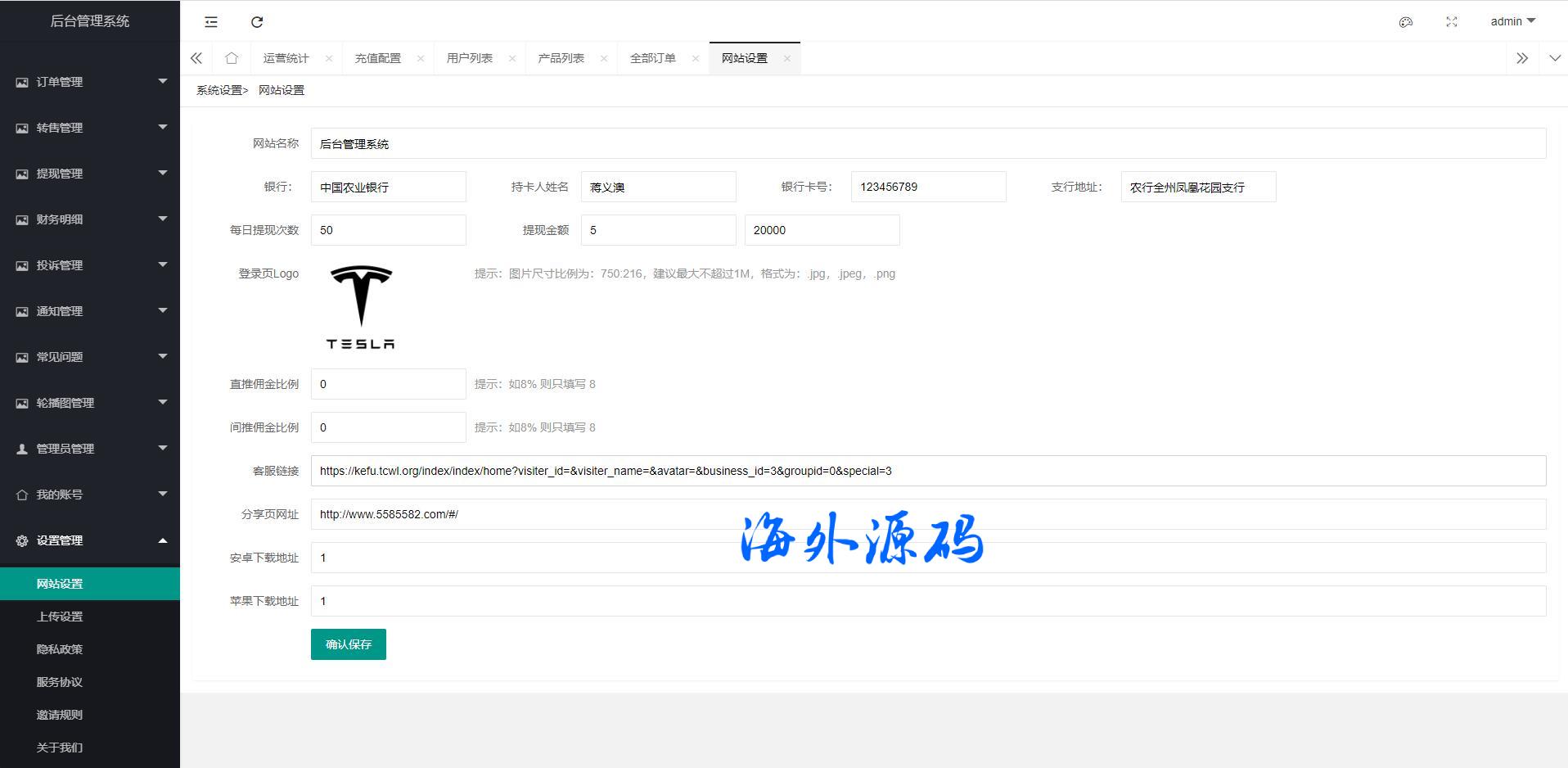Click the refresh icon in top bar

tap(257, 22)
